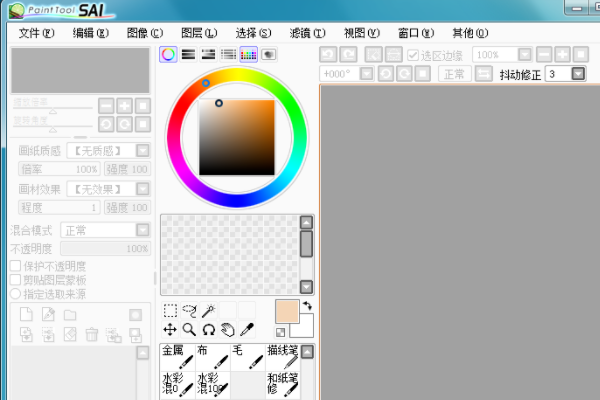Select 指定选取来源 radio button

[x=15, y=293]
